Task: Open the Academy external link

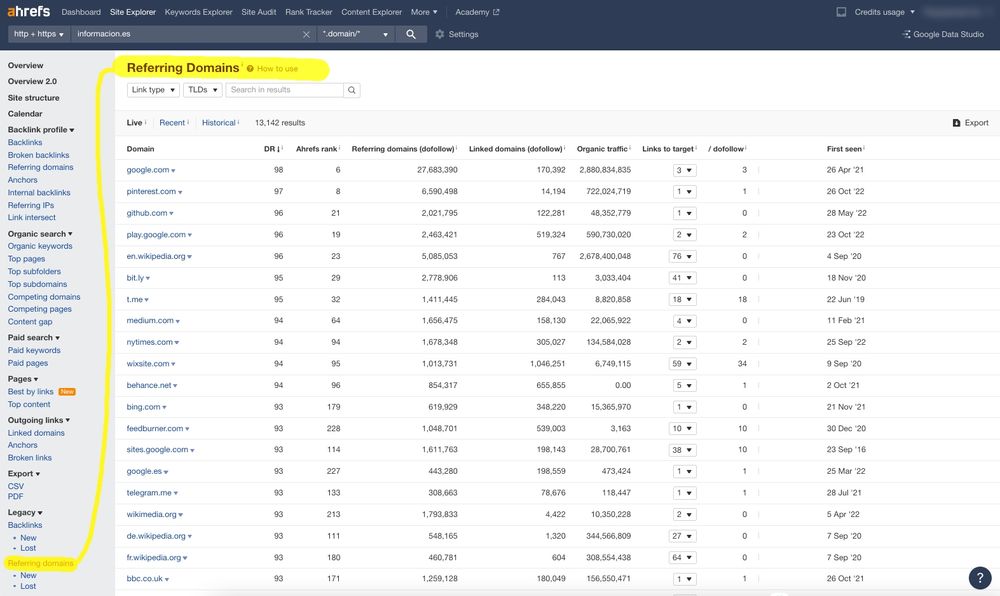Action: [x=477, y=12]
